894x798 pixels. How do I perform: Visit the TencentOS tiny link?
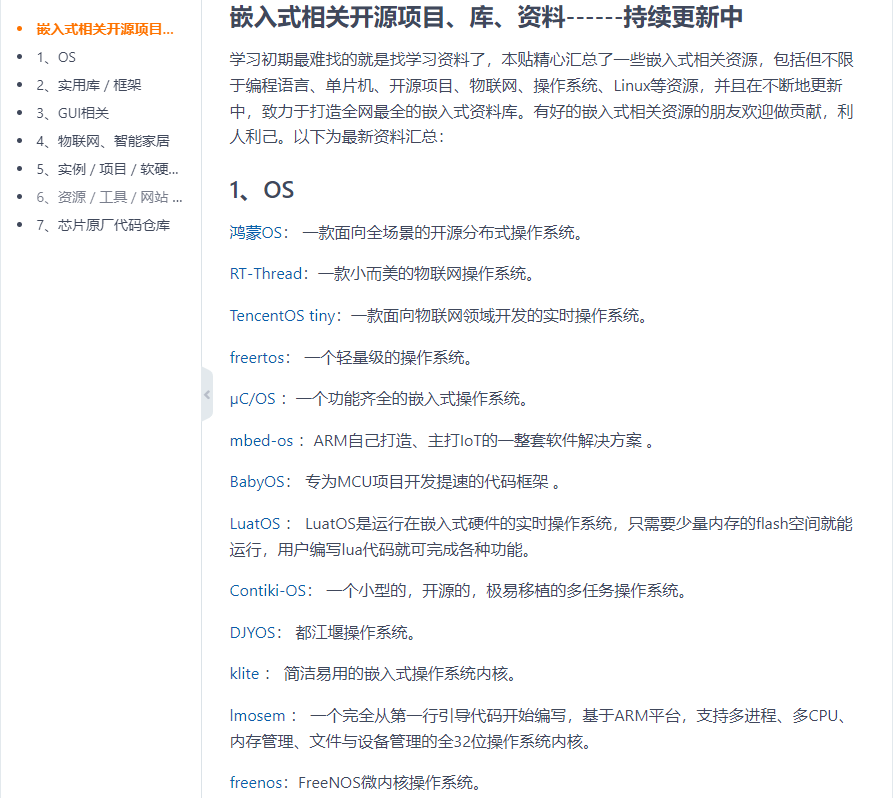(x=282, y=316)
